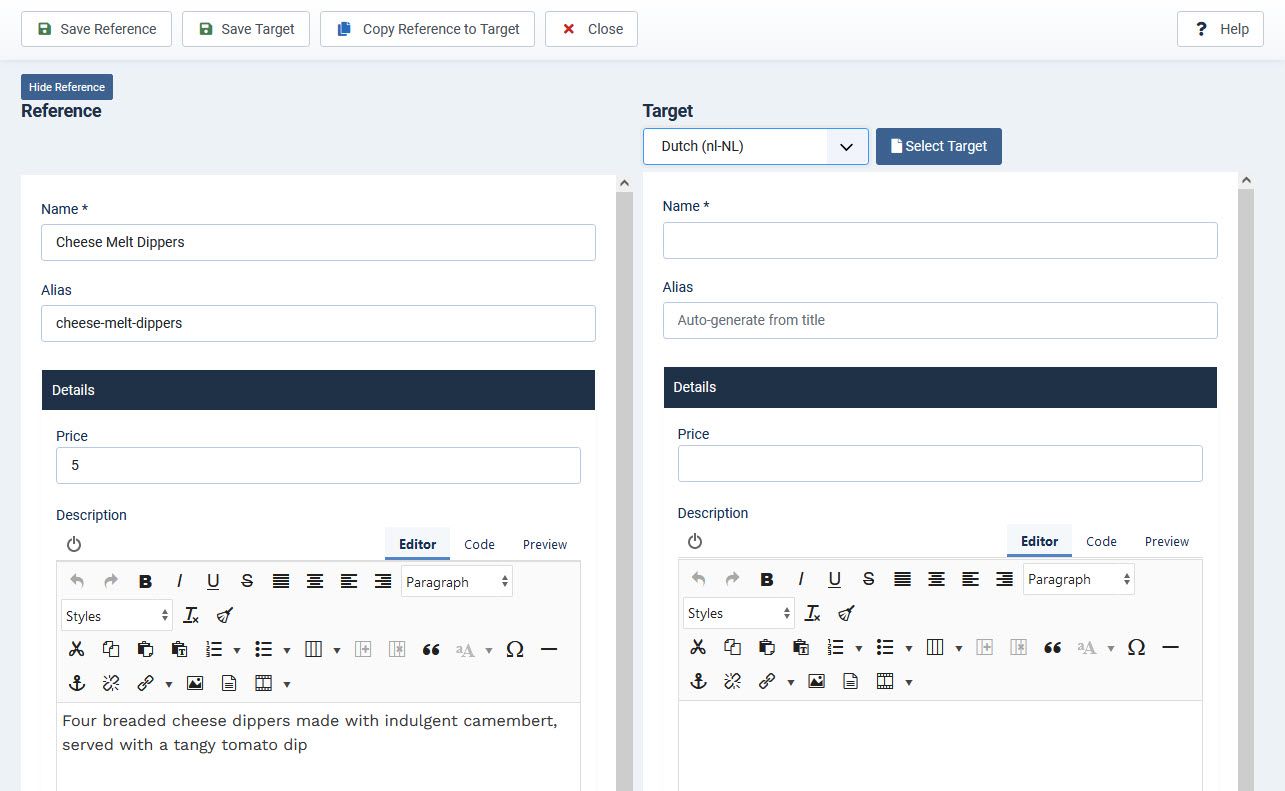Open the Preview tab in Target editor
1285x791 pixels.
1166,541
